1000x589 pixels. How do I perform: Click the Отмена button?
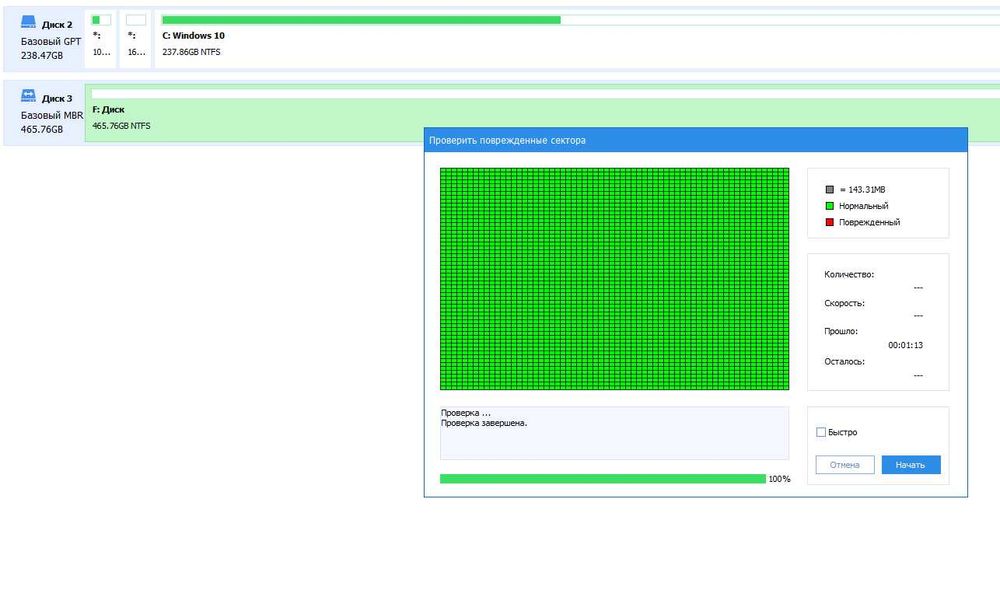tap(844, 465)
